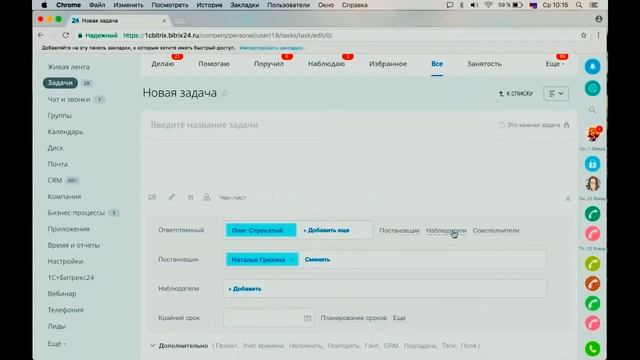Click the flame icon for important task

coord(567,125)
